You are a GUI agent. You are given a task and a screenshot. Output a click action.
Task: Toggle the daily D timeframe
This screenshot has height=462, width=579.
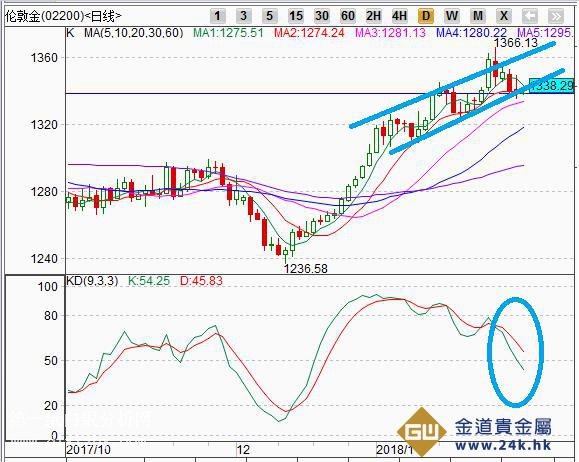pyautogui.click(x=426, y=16)
